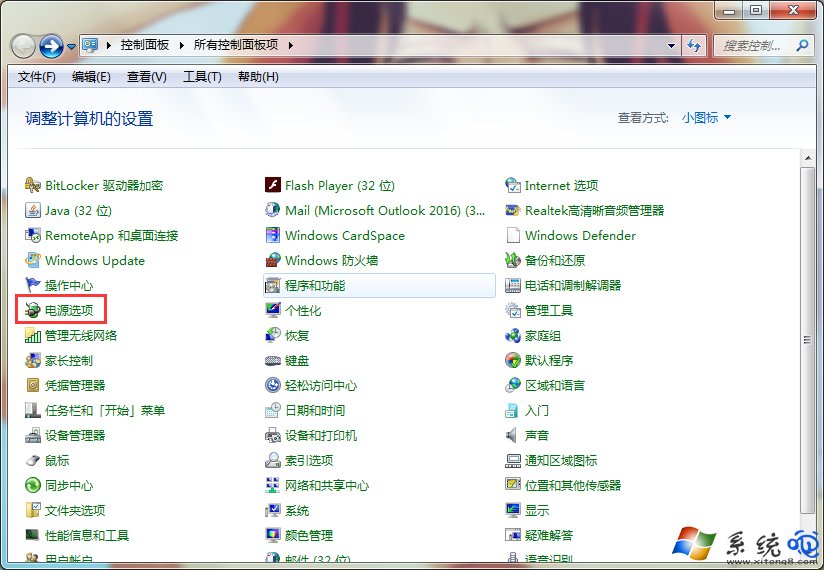Click the 轻松访问中心 icon
Viewport: 824px width, 570px height.
[273, 385]
